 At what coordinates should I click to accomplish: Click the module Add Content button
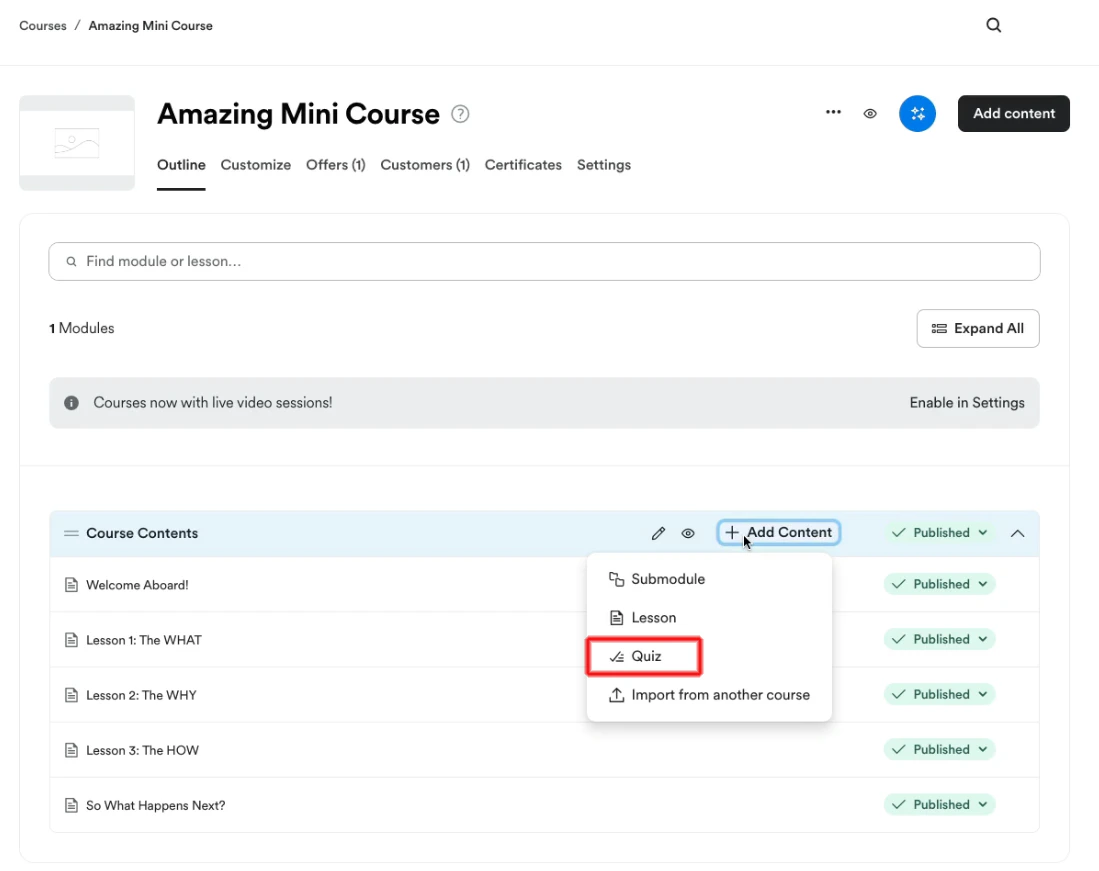click(x=779, y=533)
